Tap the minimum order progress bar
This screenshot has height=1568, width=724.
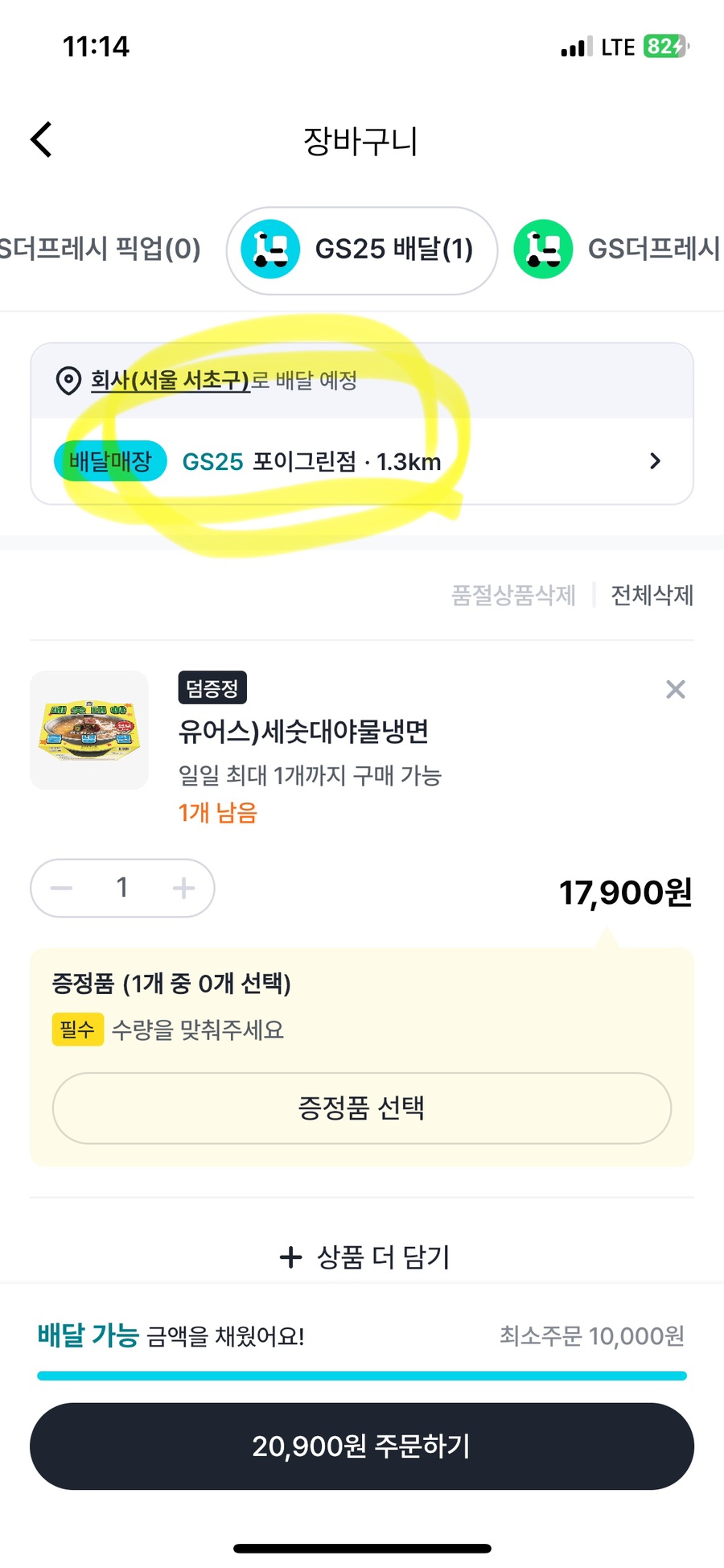tap(361, 1376)
